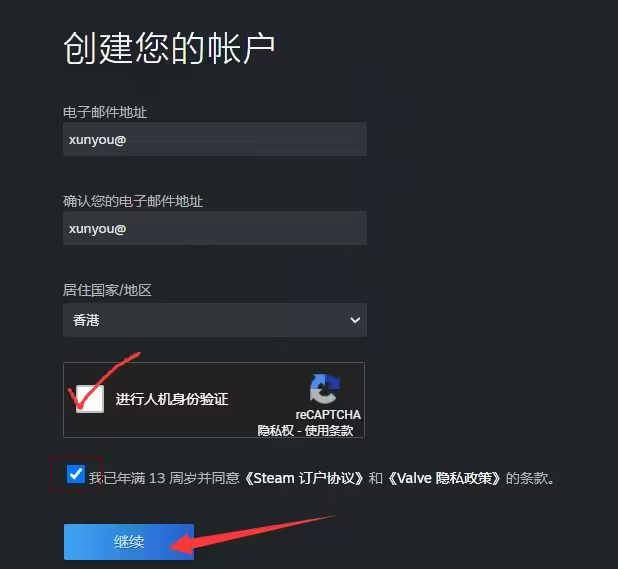Image resolution: width=618 pixels, height=569 pixels.
Task: Click the chevron arrow of country selector
Action: (x=355, y=320)
